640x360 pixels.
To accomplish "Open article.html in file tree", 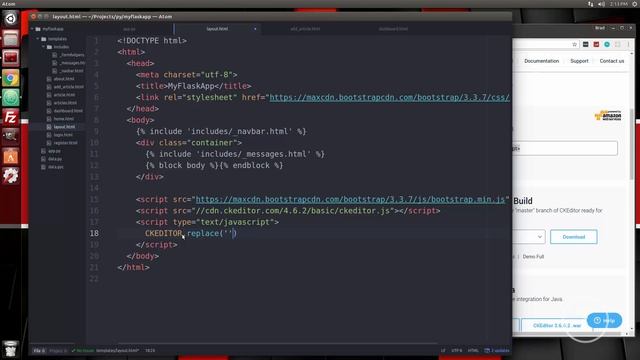I will (64, 95).
